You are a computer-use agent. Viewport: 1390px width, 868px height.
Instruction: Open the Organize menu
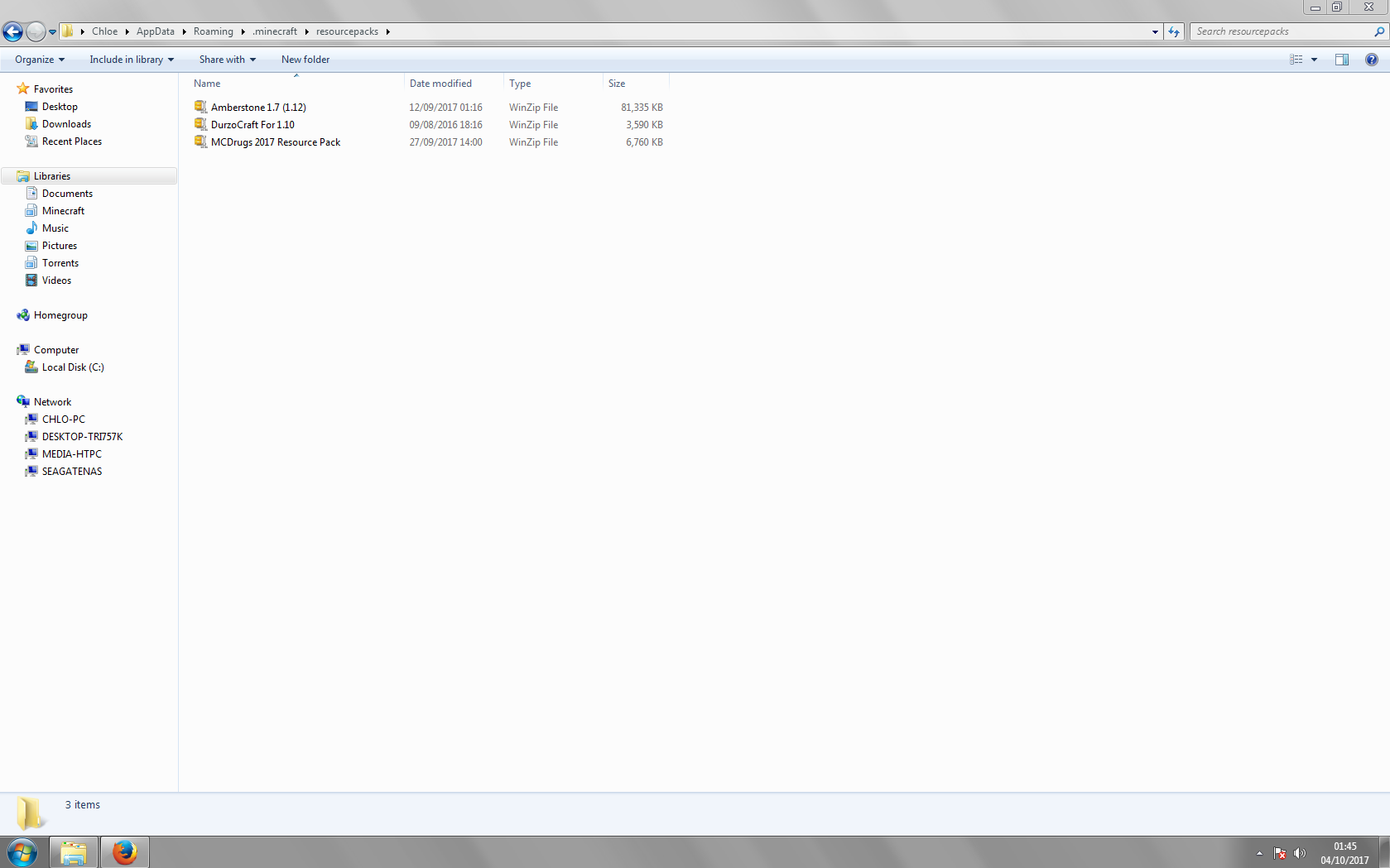tap(40, 60)
